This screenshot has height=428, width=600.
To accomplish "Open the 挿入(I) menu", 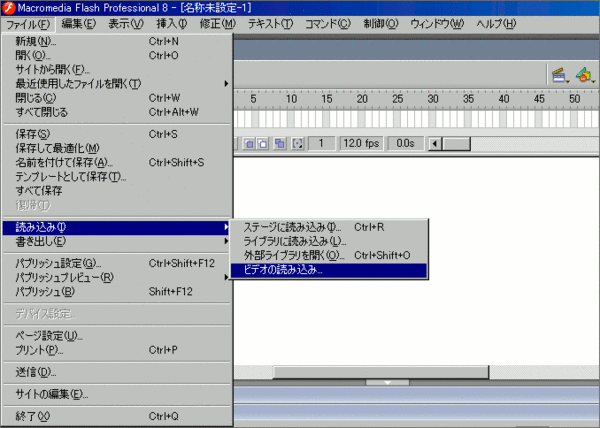I will tap(171, 24).
